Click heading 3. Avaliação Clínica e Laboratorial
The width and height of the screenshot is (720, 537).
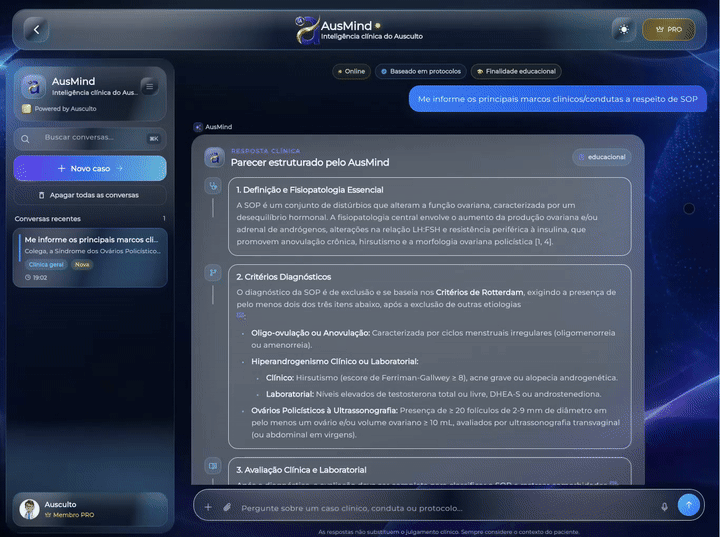click(301, 470)
